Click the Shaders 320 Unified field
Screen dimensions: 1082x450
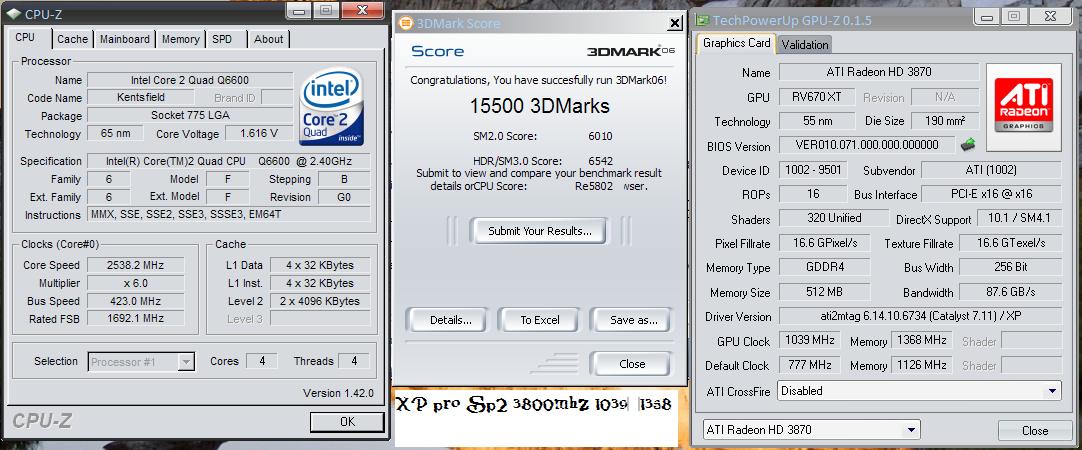pyautogui.click(x=834, y=218)
